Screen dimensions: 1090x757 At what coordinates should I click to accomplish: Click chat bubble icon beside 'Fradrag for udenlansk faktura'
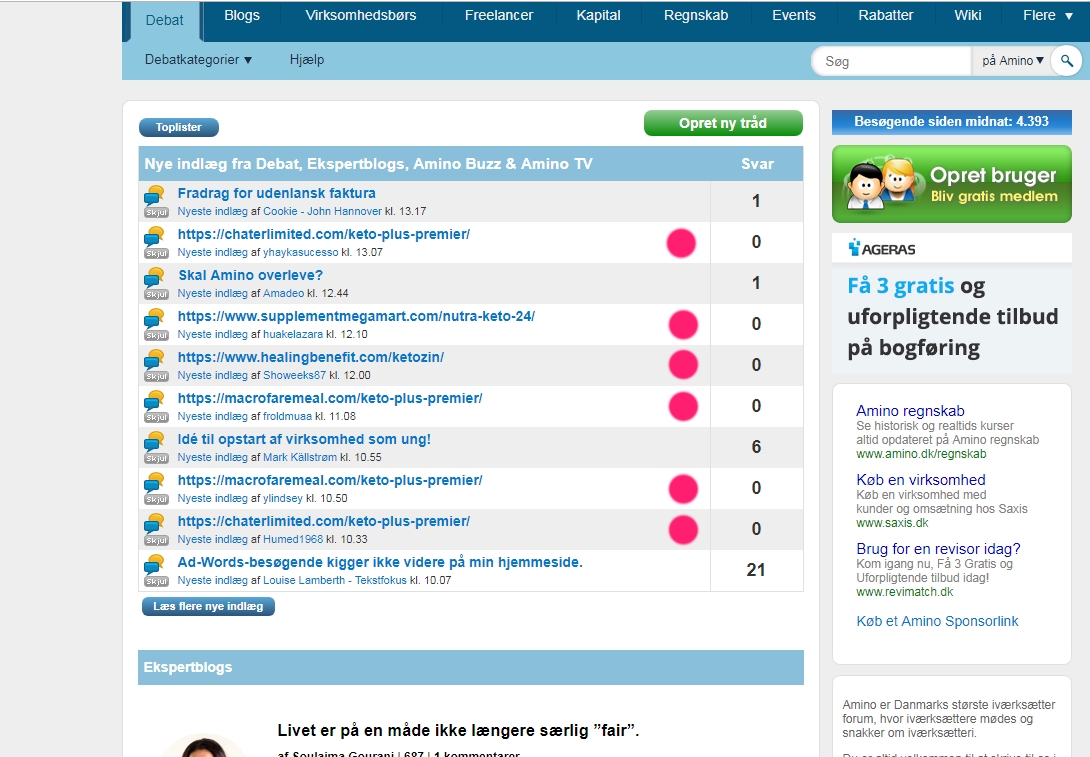tap(154, 194)
